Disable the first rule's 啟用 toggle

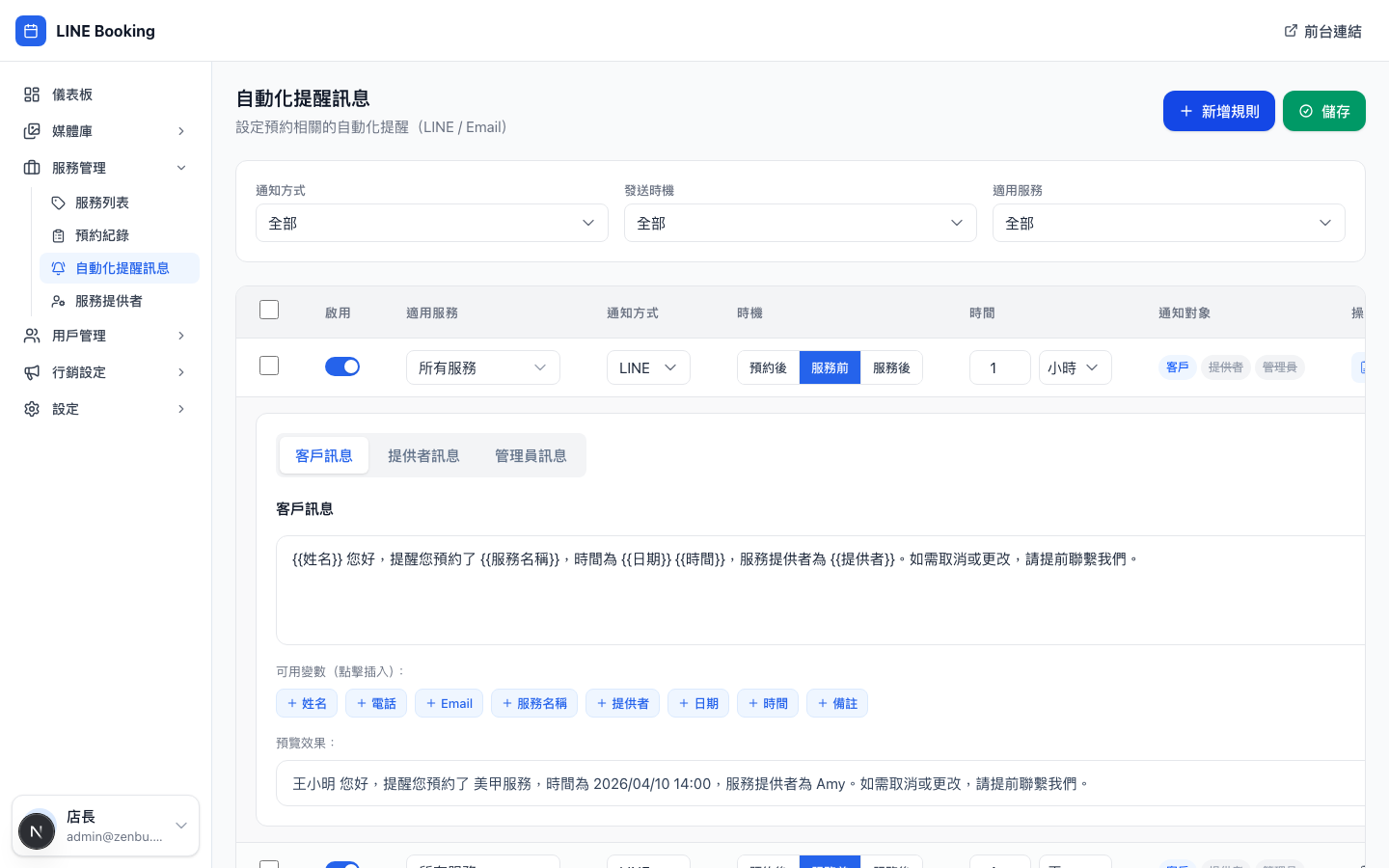coord(342,366)
